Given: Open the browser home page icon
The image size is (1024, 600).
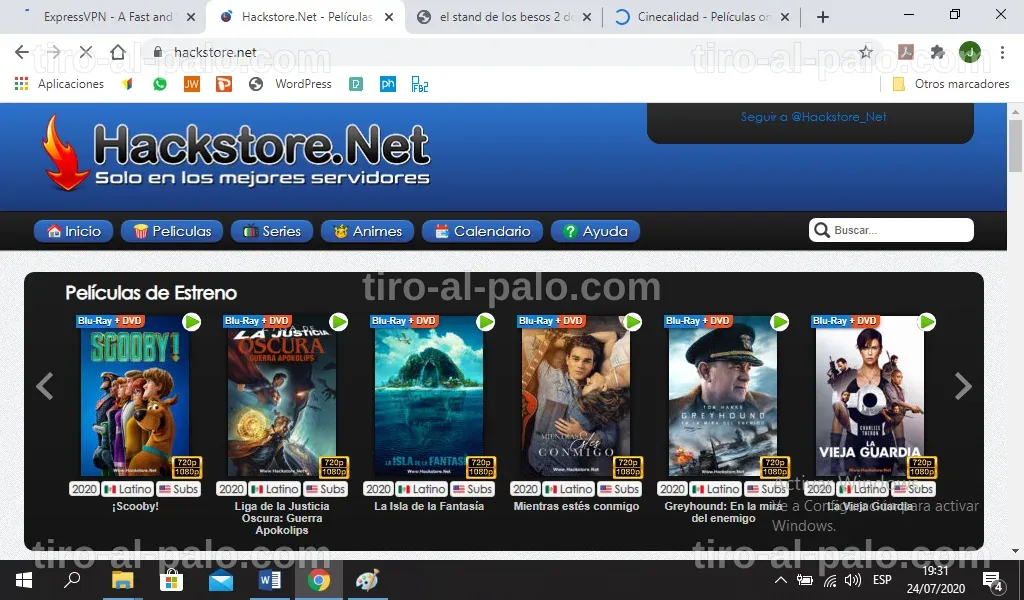Looking at the screenshot, I should (118, 52).
